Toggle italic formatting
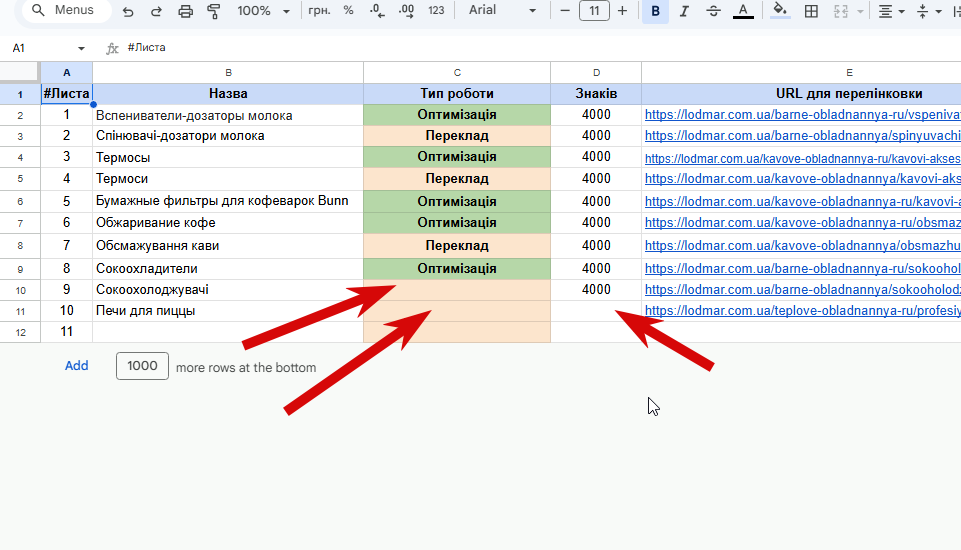The image size is (961, 550). click(x=684, y=11)
